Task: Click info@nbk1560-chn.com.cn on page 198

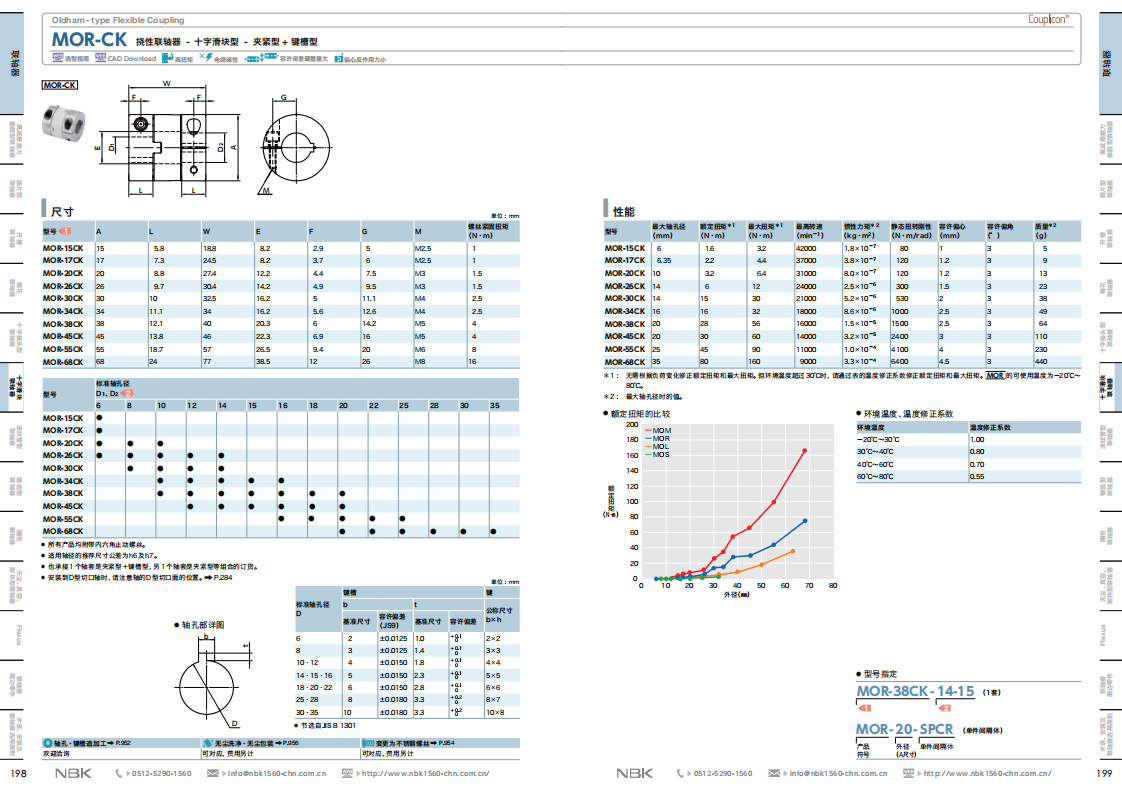Action: click(277, 773)
